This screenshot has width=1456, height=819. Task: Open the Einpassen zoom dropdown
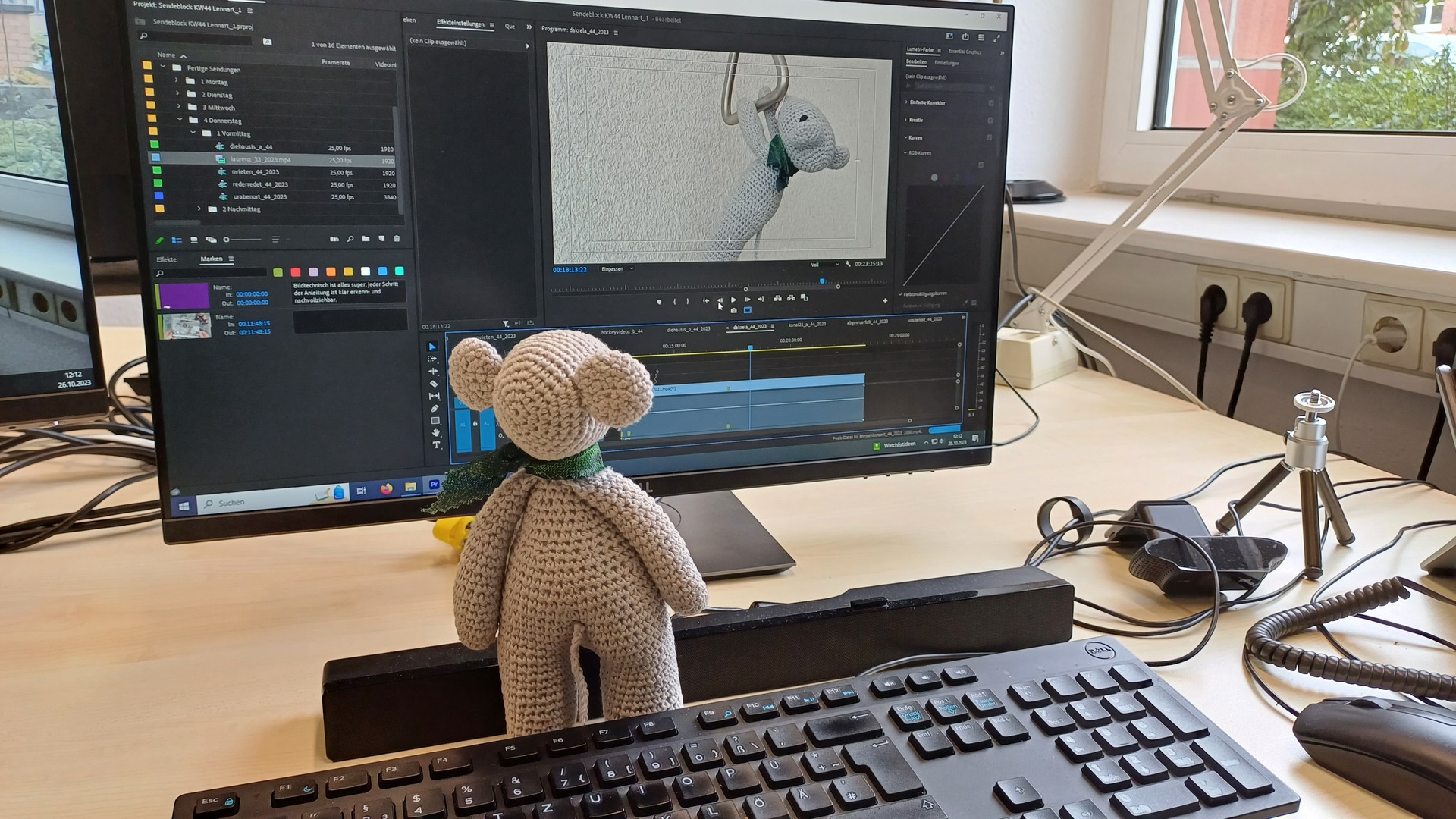pyautogui.click(x=617, y=268)
